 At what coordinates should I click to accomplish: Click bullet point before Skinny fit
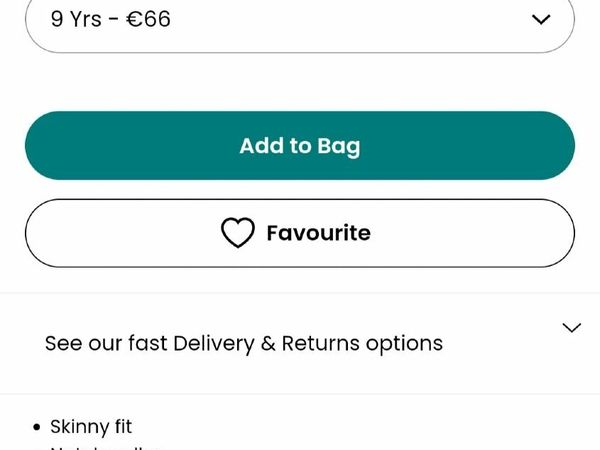pos(37,427)
